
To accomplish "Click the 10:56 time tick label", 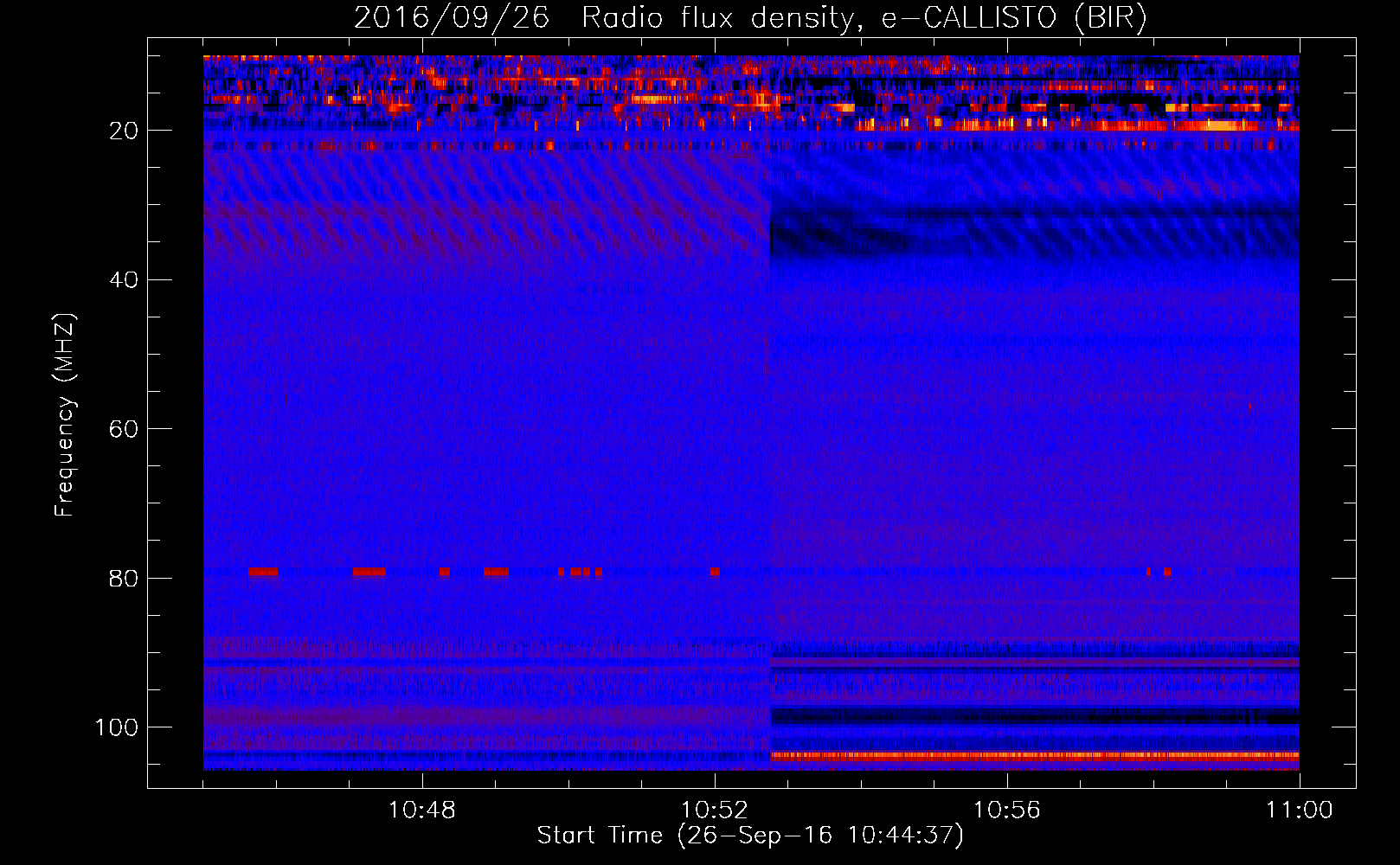I will (x=1007, y=811).
